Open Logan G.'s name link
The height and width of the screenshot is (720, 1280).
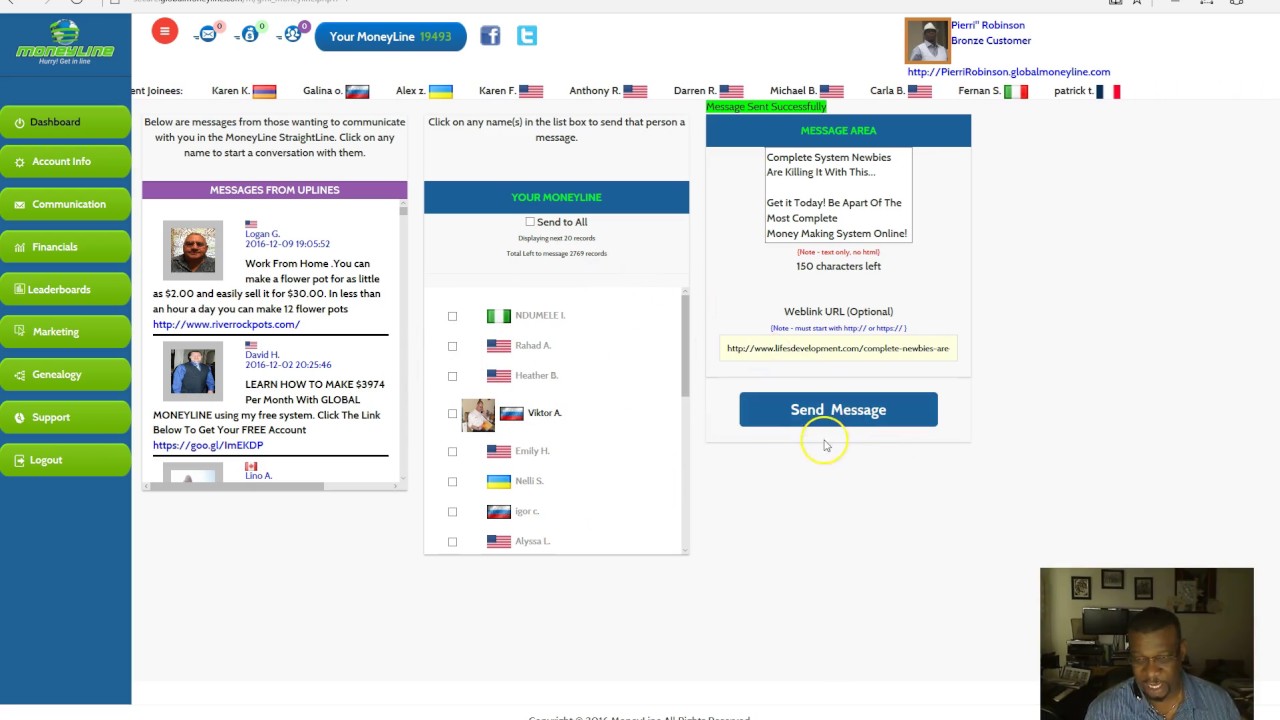(x=262, y=234)
